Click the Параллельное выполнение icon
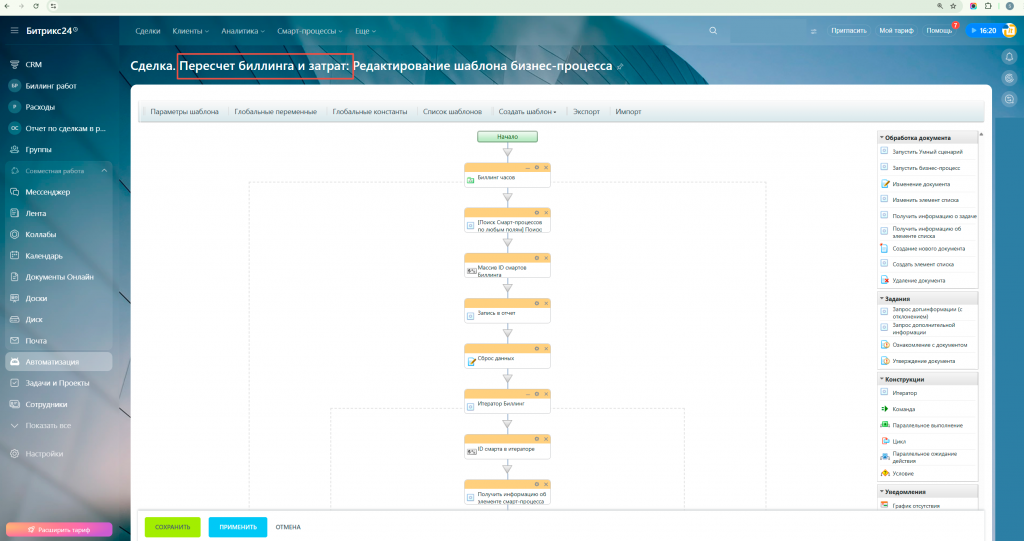The height and width of the screenshot is (541, 1024). tap(885, 425)
